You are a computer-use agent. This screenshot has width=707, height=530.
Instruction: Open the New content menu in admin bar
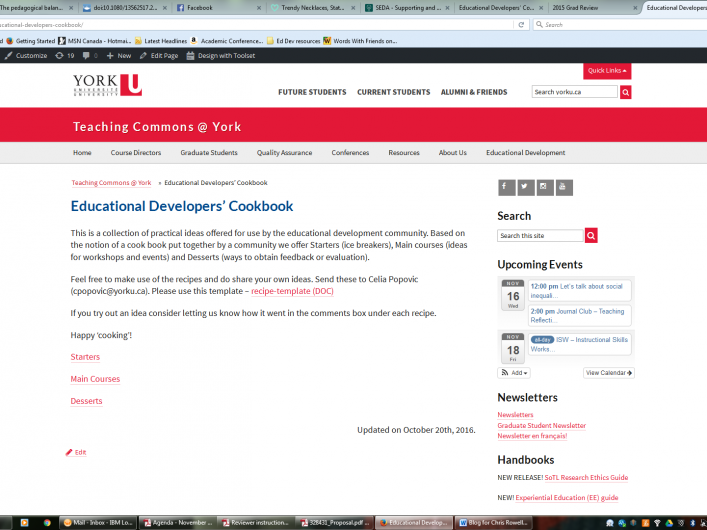coord(119,55)
